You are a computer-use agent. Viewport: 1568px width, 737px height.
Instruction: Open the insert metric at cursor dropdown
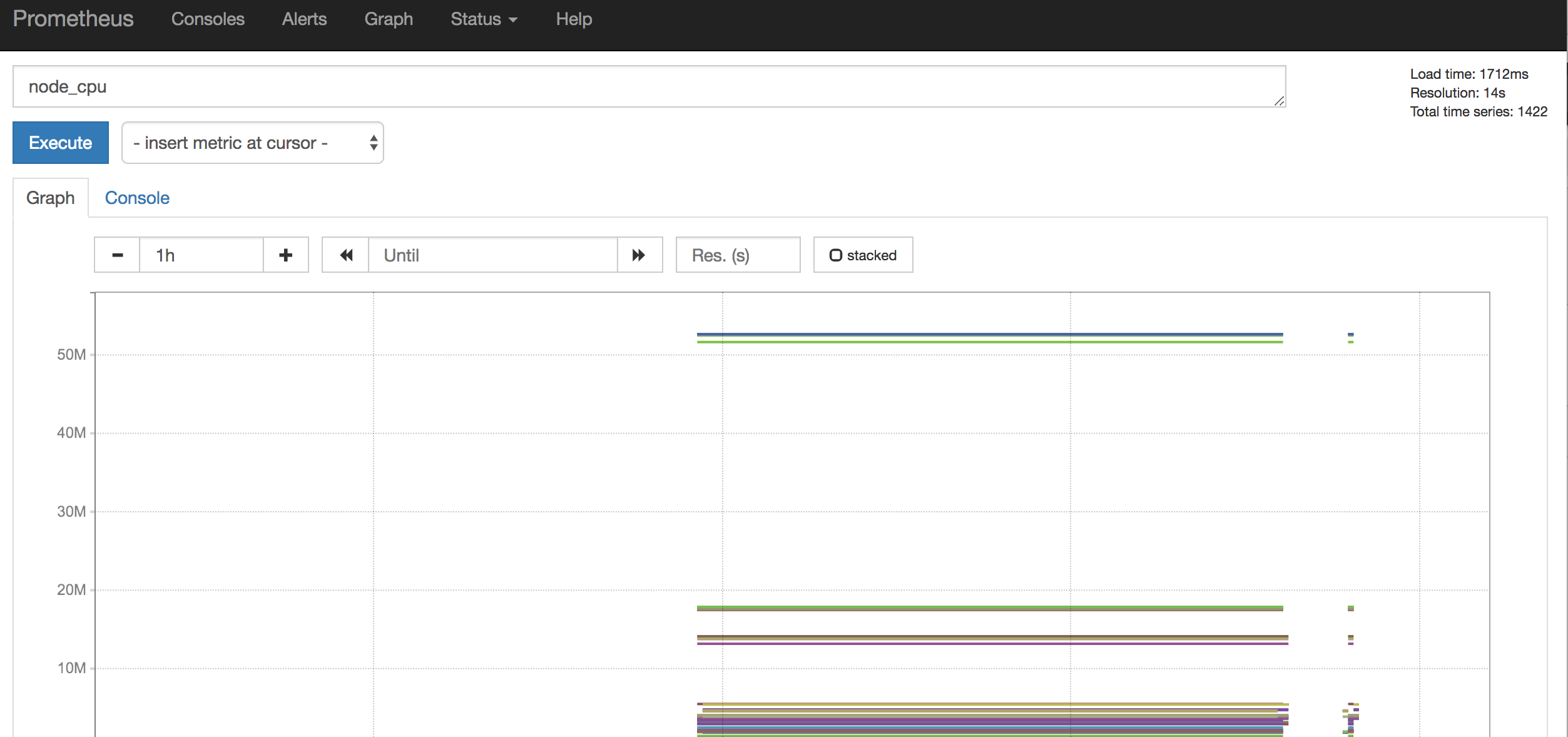click(252, 143)
